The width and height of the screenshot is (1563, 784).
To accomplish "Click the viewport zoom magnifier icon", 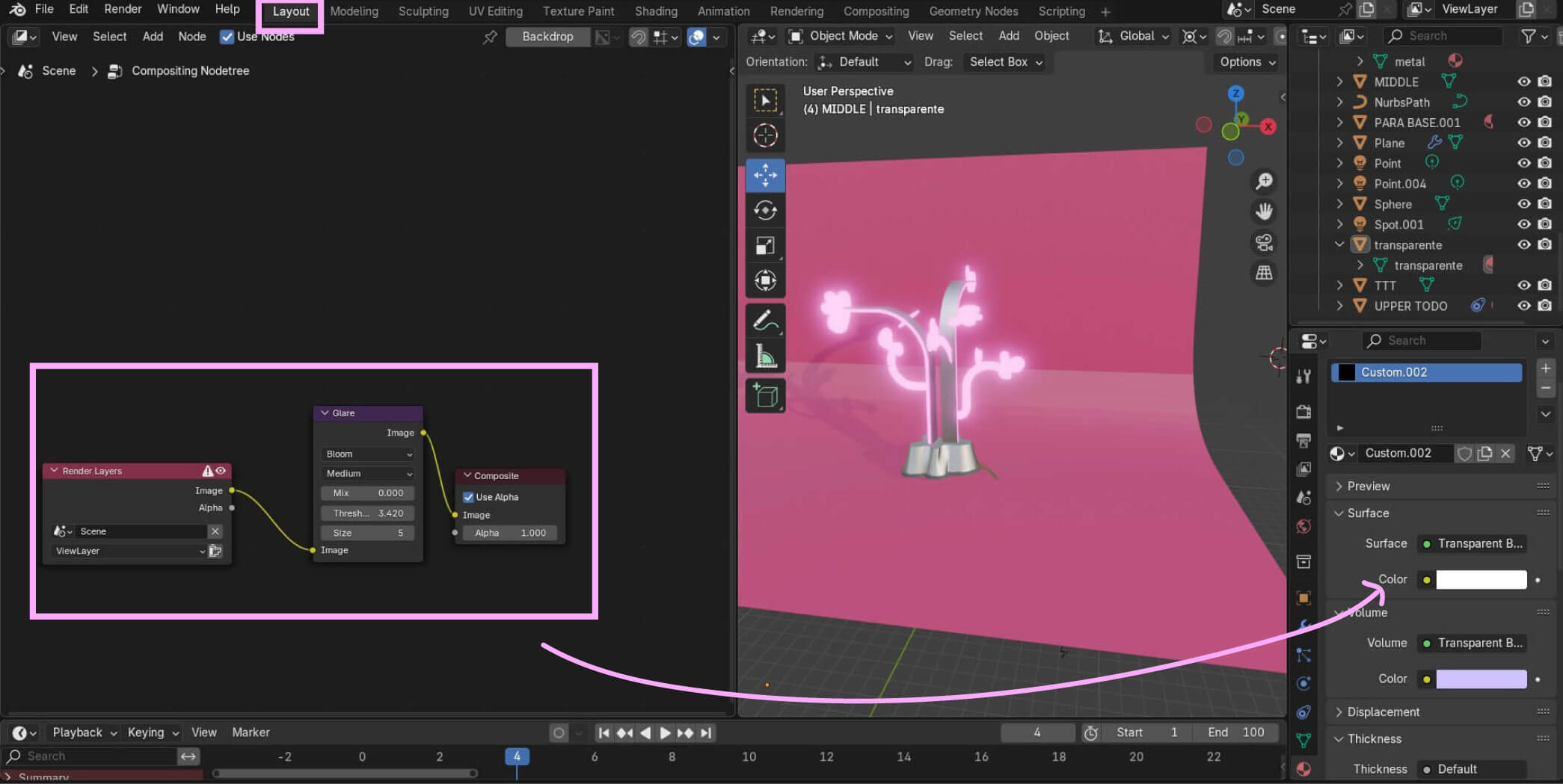I will coord(1264,181).
